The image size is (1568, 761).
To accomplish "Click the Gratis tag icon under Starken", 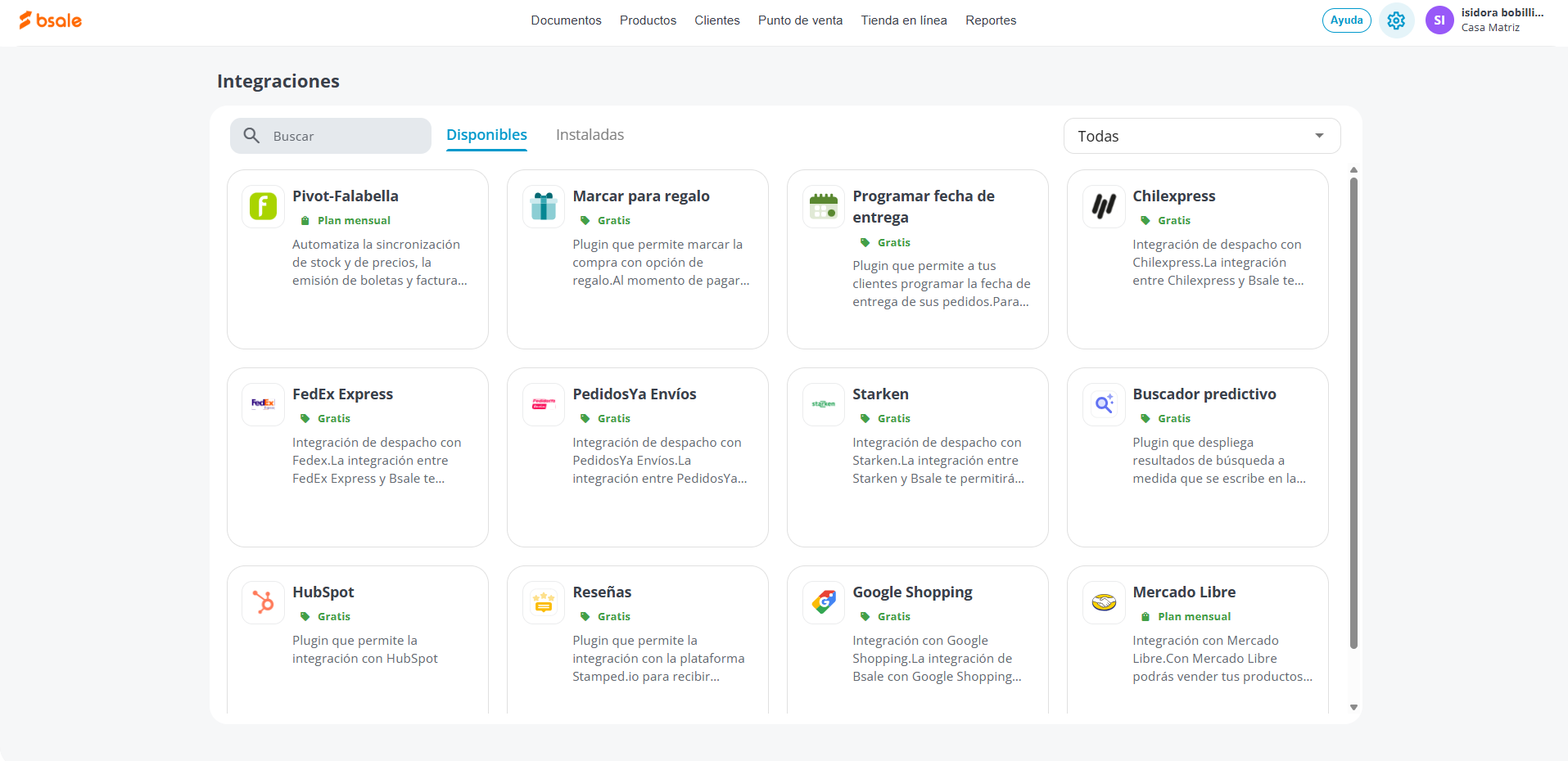I will point(865,419).
